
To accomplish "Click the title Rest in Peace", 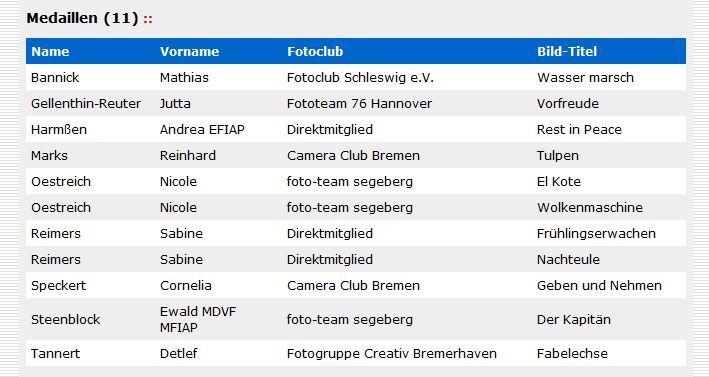I will point(579,130).
